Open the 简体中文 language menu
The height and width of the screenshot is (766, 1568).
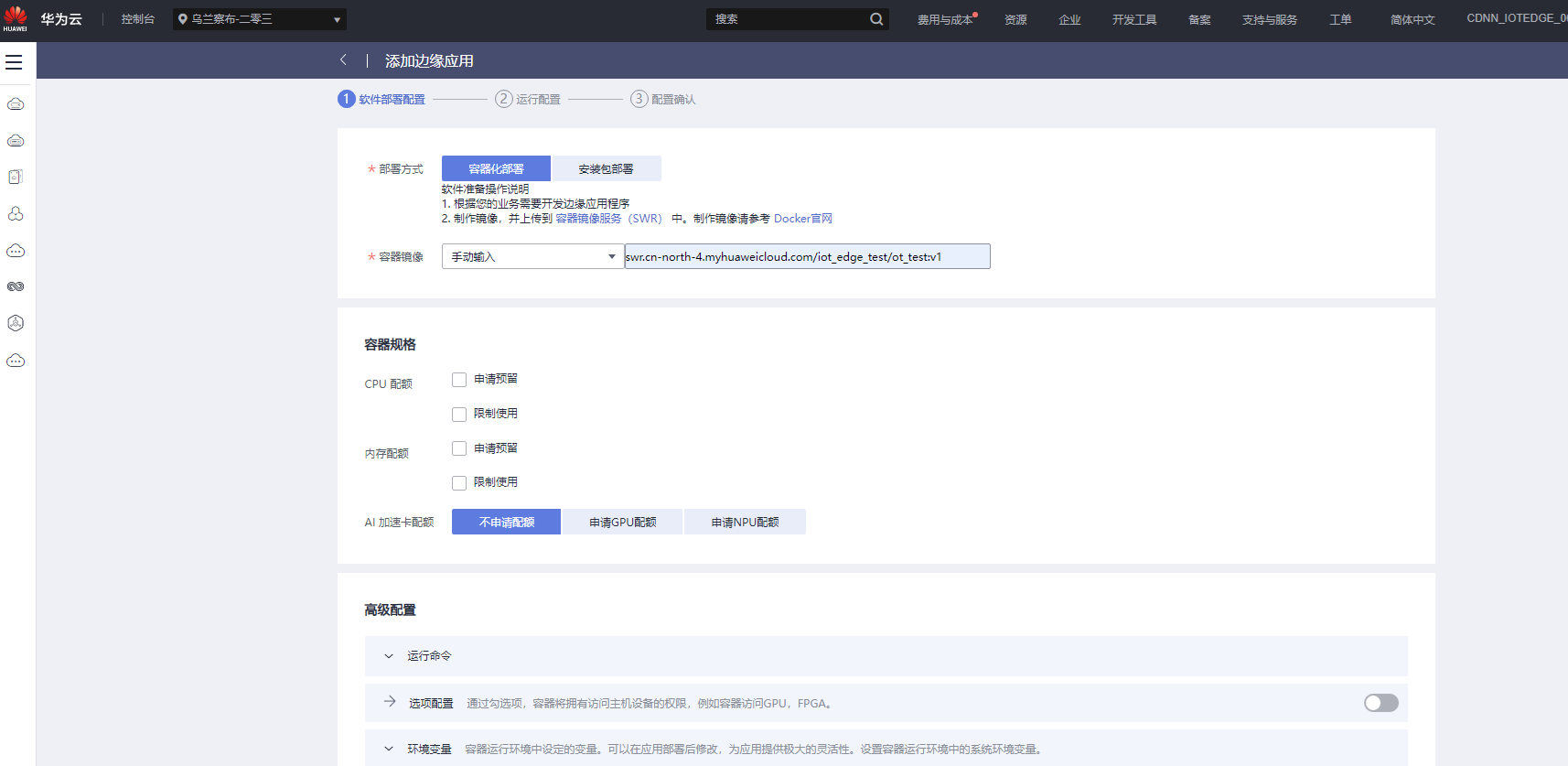pyautogui.click(x=1412, y=19)
